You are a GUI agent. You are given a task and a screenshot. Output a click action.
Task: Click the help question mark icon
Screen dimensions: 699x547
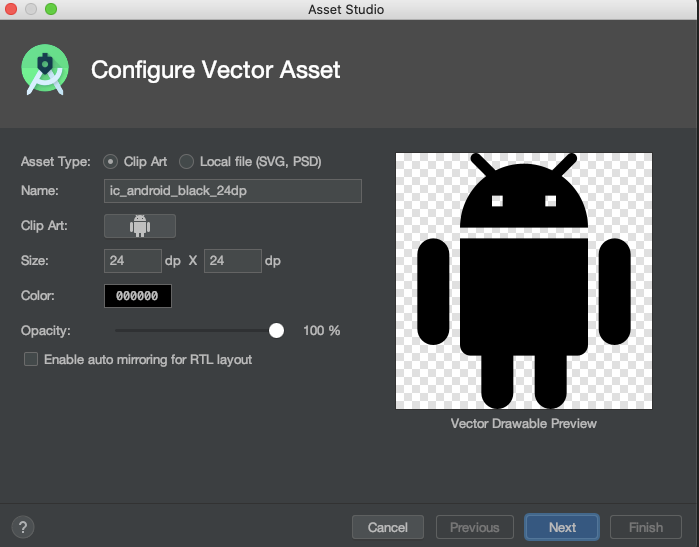coord(23,527)
